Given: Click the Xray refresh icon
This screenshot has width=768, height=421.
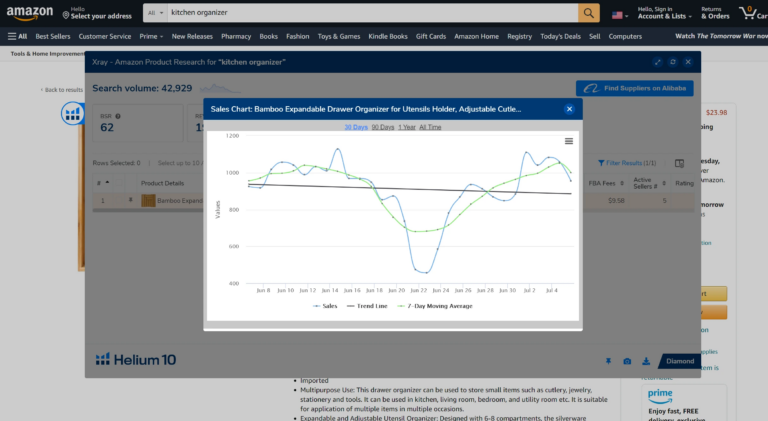Looking at the screenshot, I should 673,62.
